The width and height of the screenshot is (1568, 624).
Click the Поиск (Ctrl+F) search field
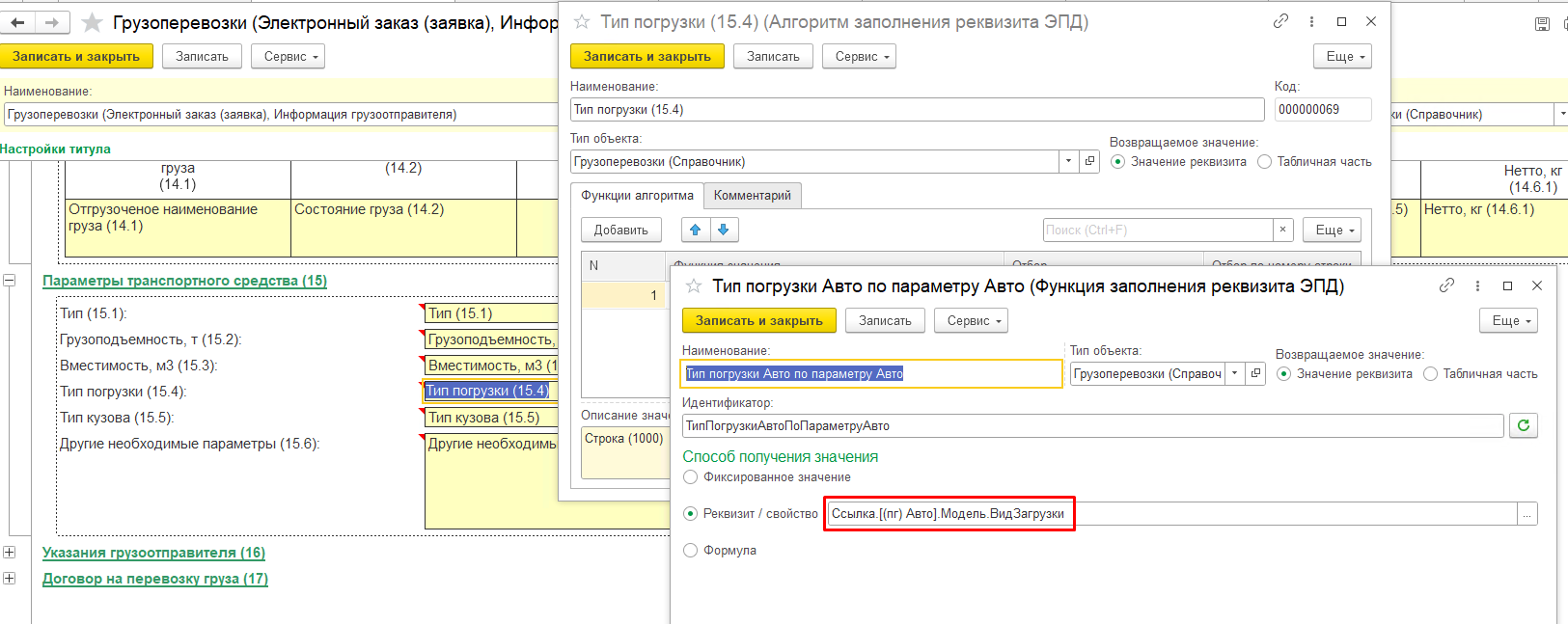(1158, 230)
